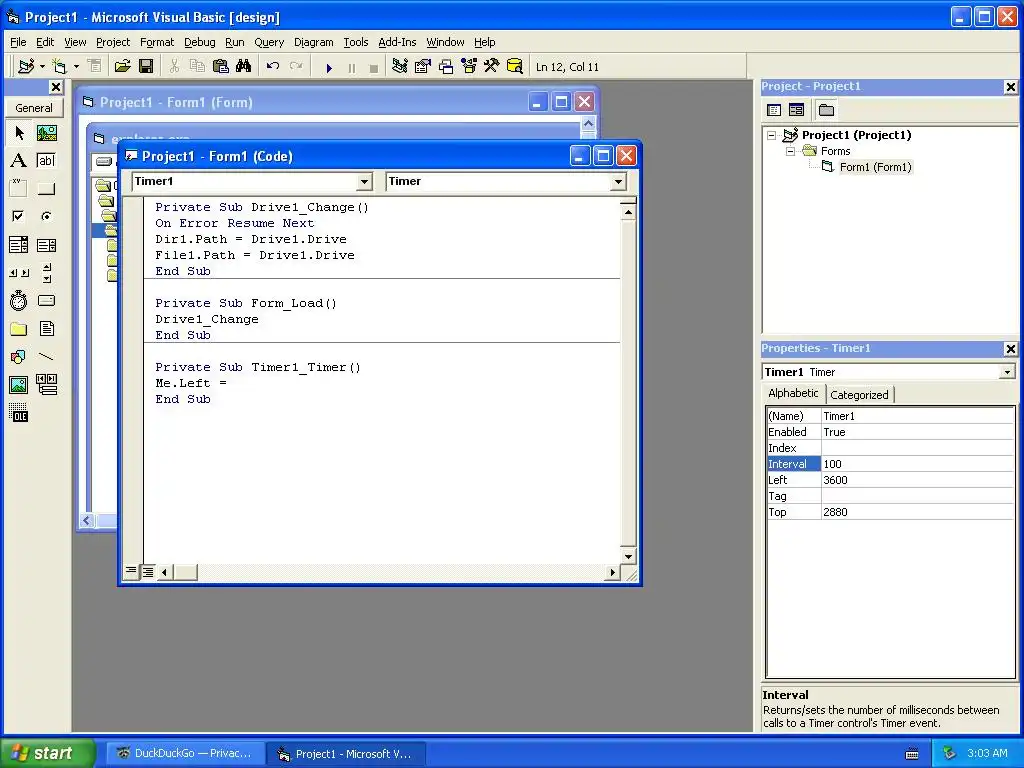The width and height of the screenshot is (1024, 768).
Task: Click the Break pause icon in the toolbar
Action: click(x=351, y=67)
